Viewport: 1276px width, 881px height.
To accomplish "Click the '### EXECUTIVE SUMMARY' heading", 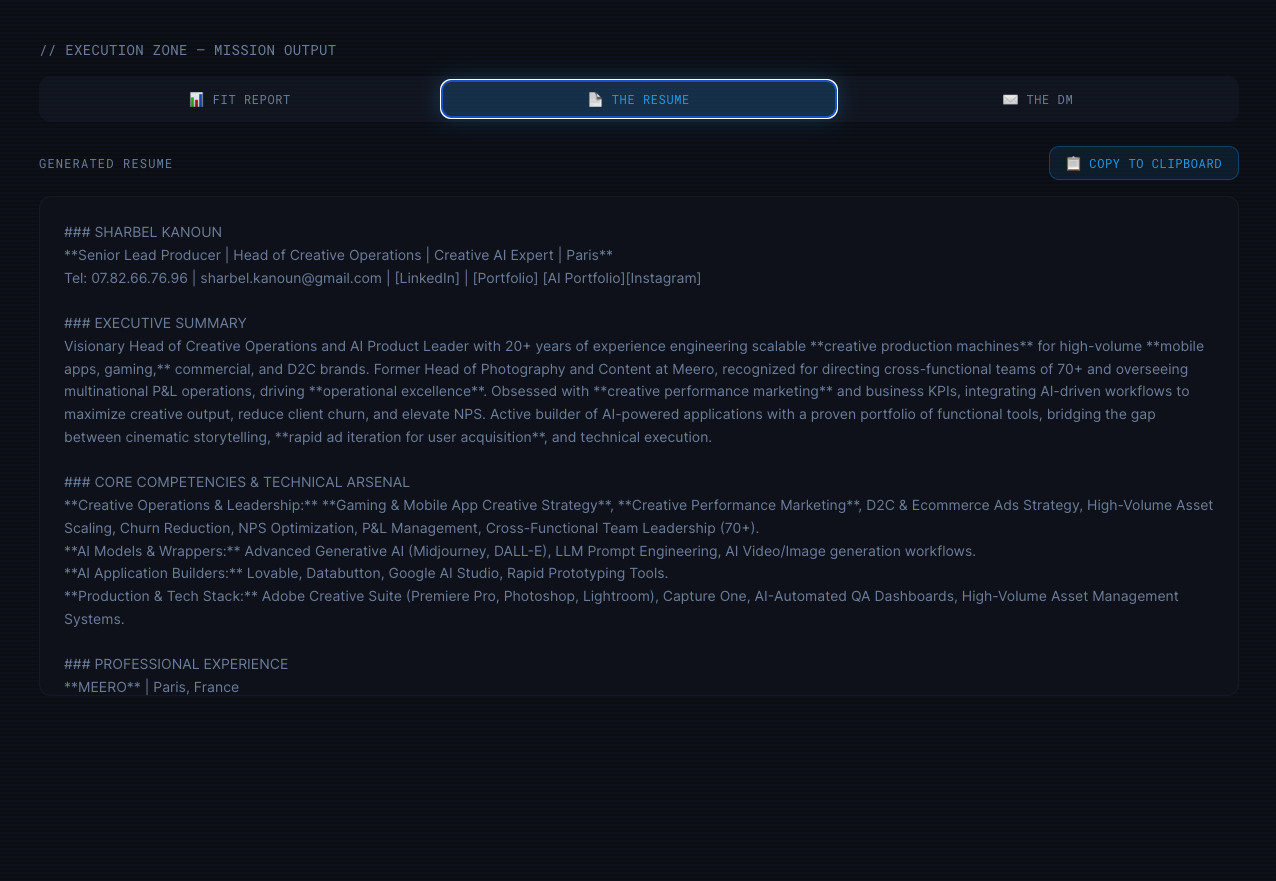I will (155, 323).
